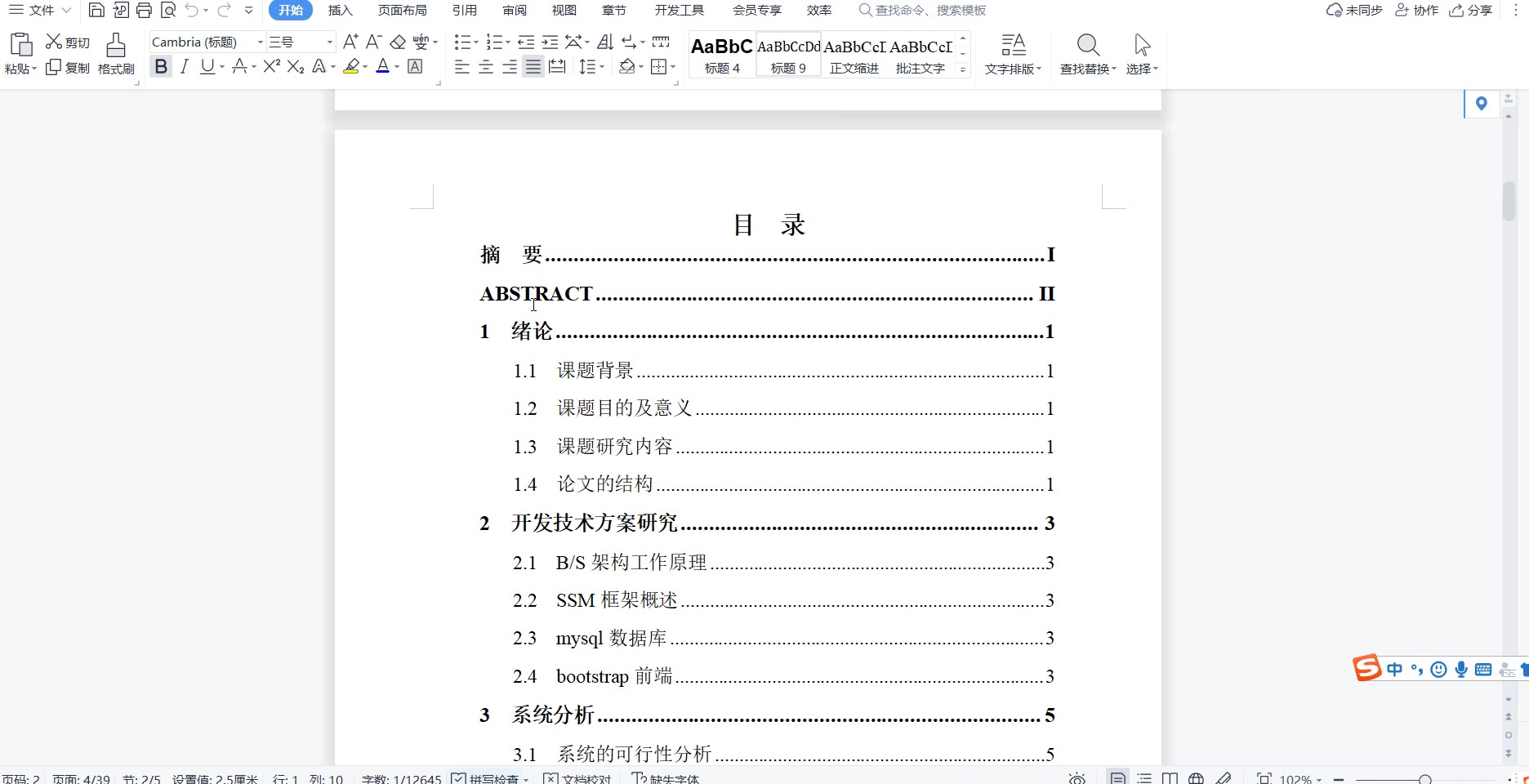Screen dimensions: 1529x784
Task: Increase paragraph indent
Action: pyautogui.click(x=550, y=42)
